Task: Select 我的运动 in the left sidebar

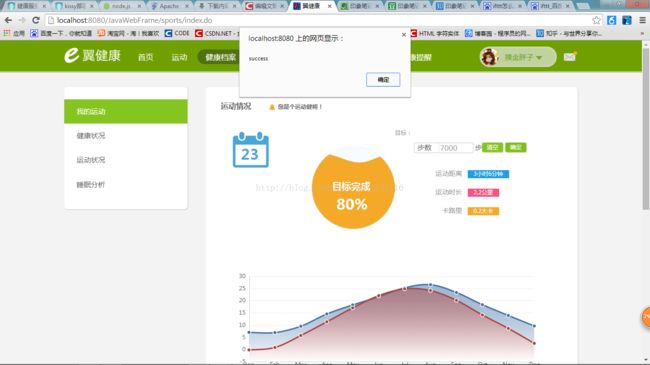Action: tap(126, 111)
